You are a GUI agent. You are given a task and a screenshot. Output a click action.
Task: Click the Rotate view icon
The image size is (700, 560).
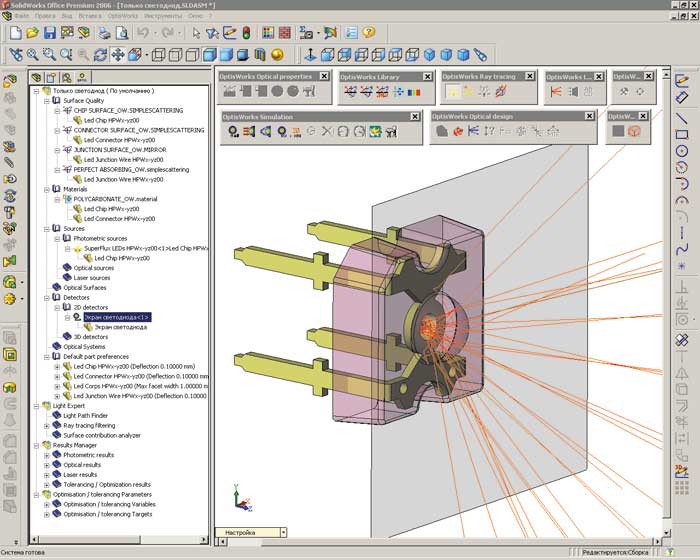point(100,54)
